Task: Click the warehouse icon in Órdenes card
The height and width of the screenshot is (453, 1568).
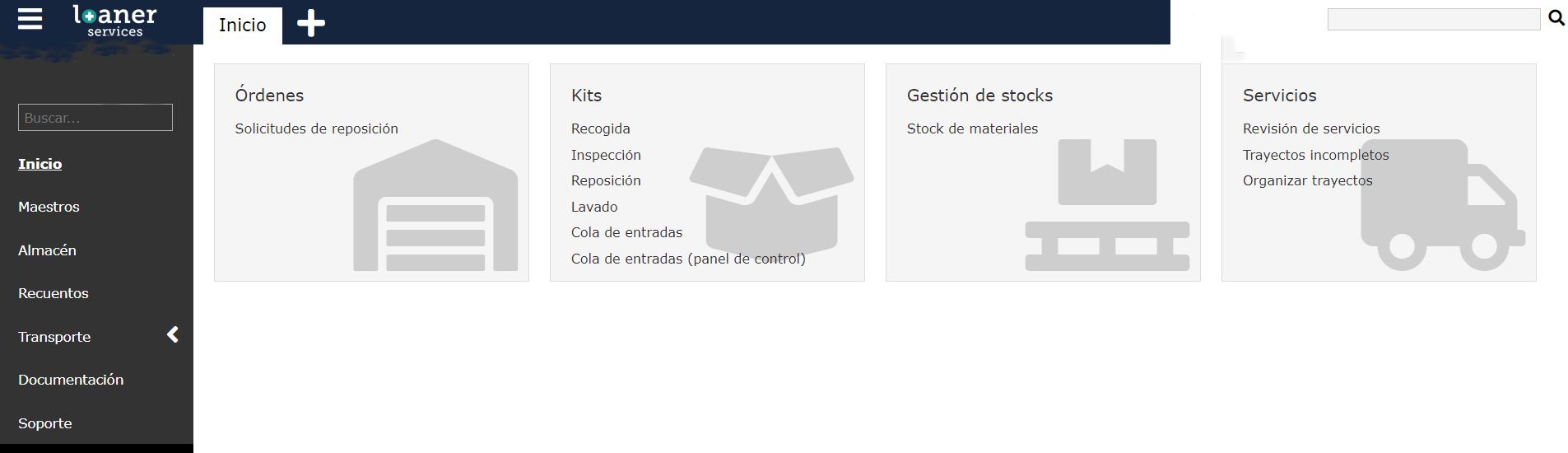Action: click(435, 206)
